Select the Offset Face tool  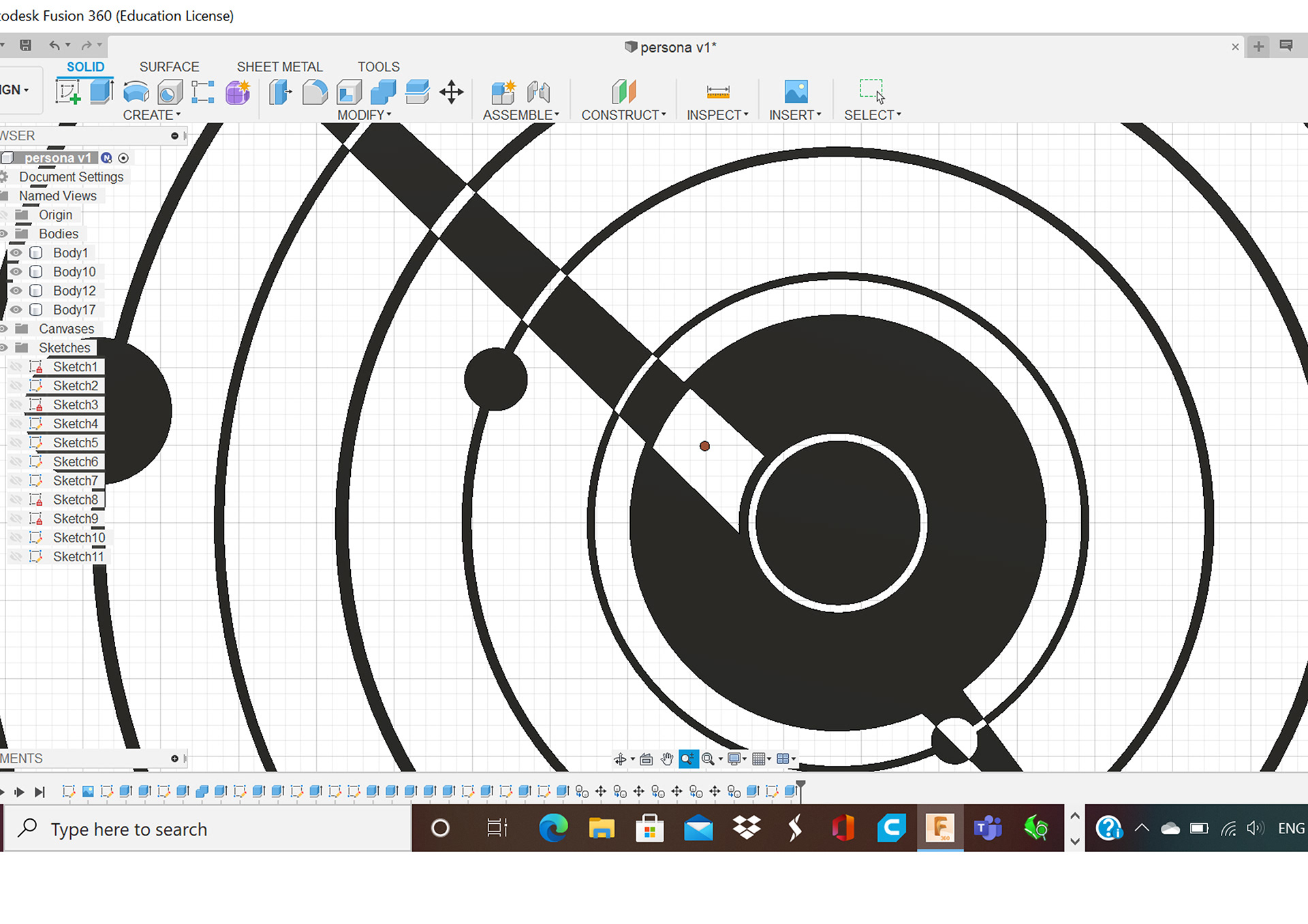417,92
